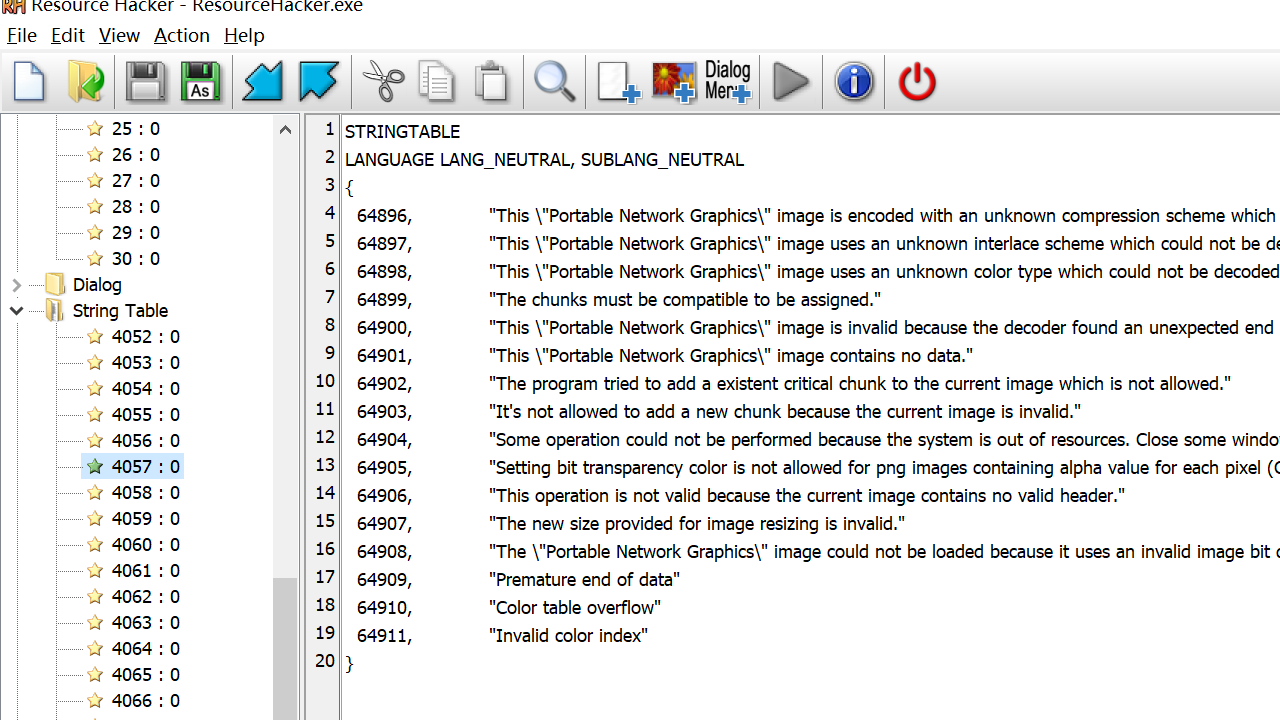This screenshot has width=1280, height=720.
Task: Open the Action menu
Action: pyautogui.click(x=181, y=35)
